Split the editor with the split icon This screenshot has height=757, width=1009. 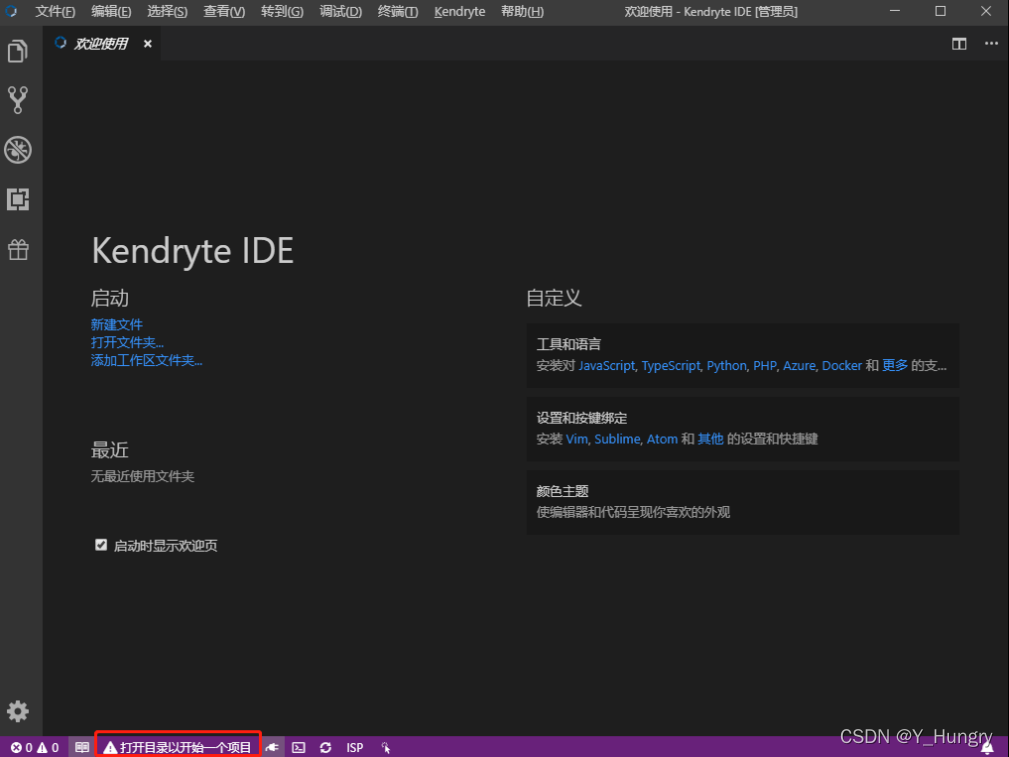[x=959, y=44]
